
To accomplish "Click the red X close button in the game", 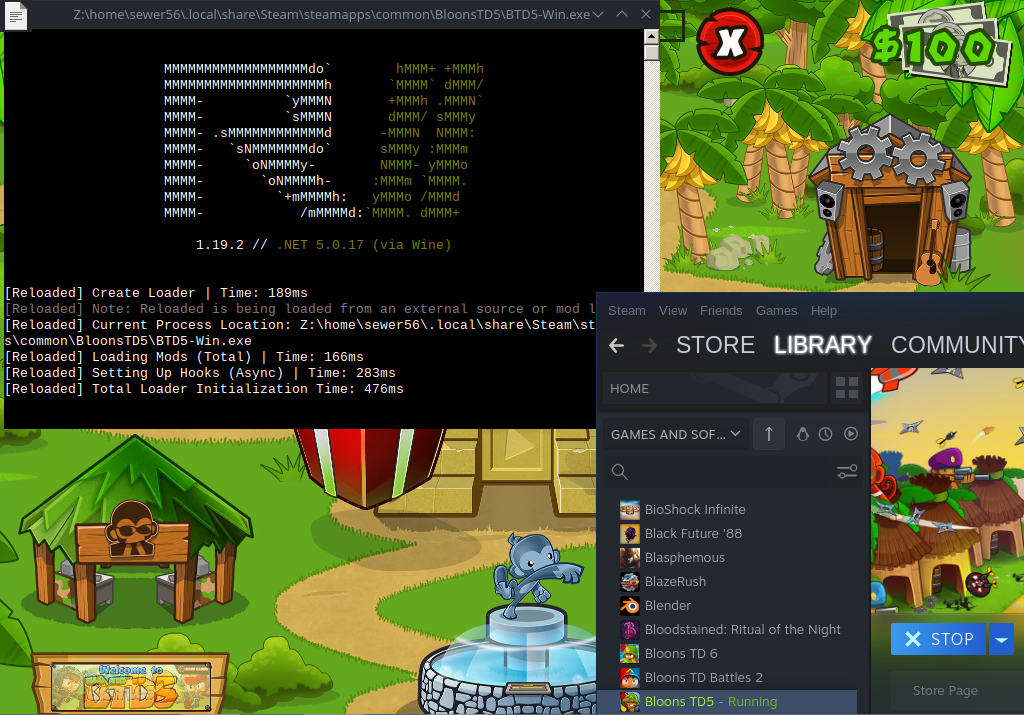I will coord(729,42).
